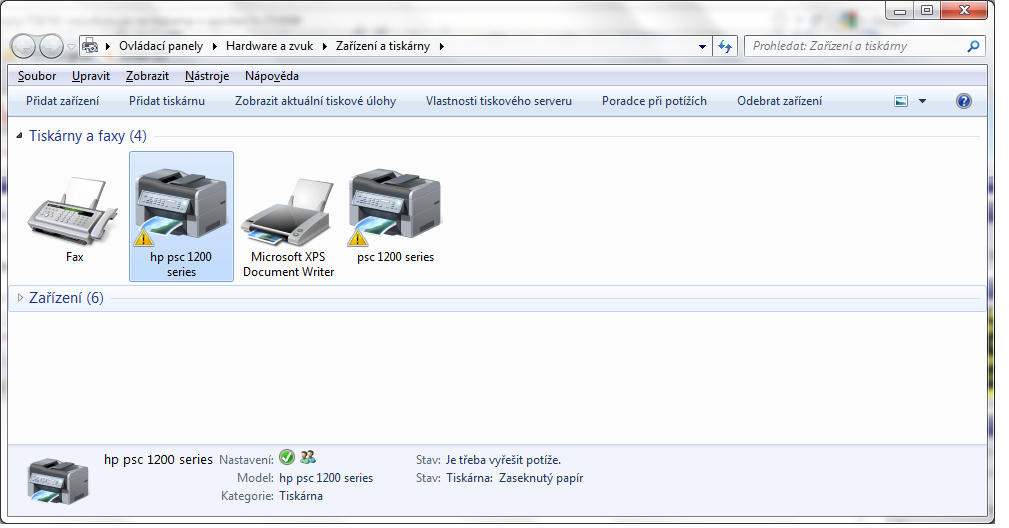Click the Je třeba vyřešit potíže status
The image size is (1009, 528).
pos(503,460)
